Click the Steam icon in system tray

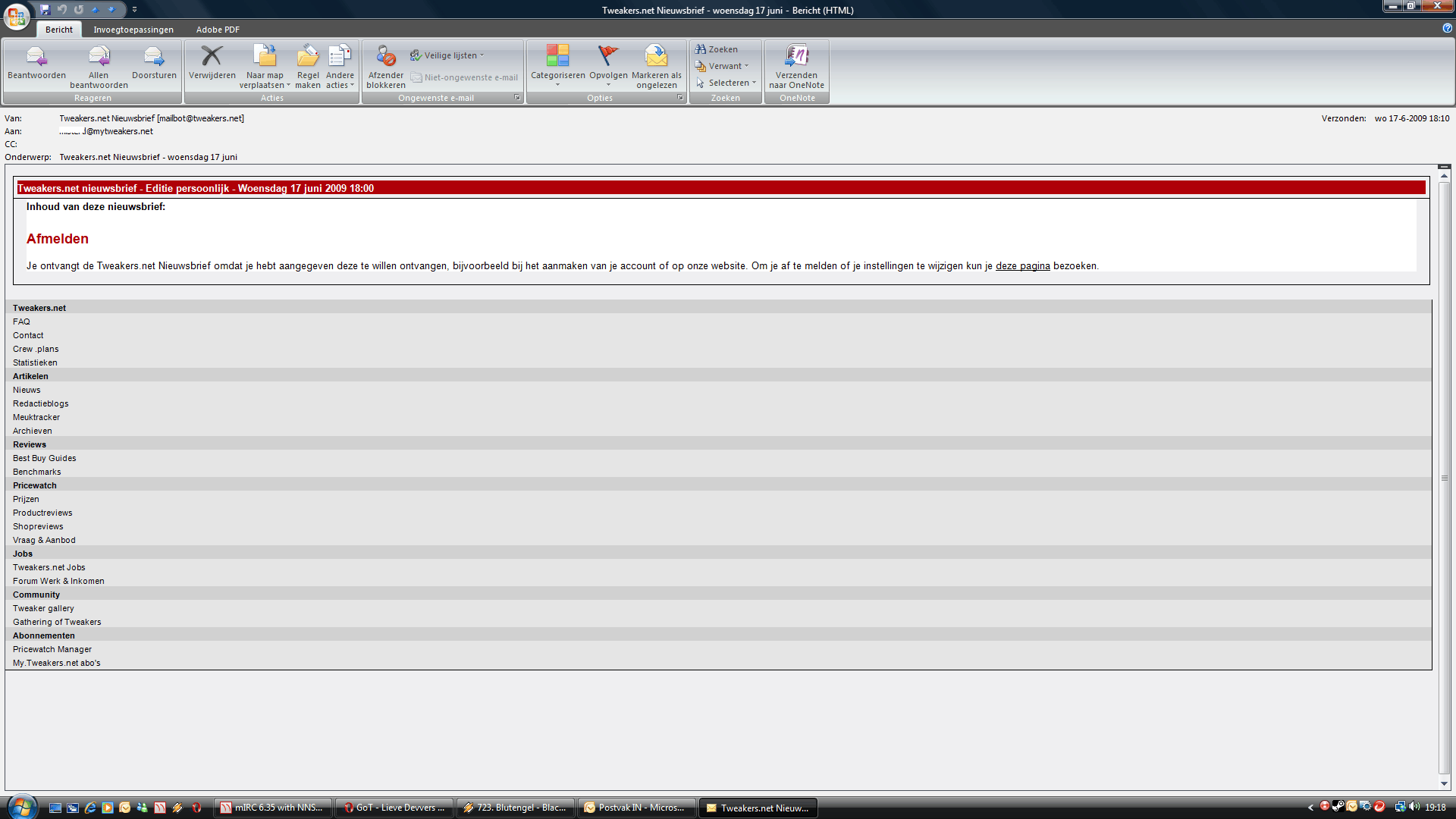pyautogui.click(x=1338, y=807)
